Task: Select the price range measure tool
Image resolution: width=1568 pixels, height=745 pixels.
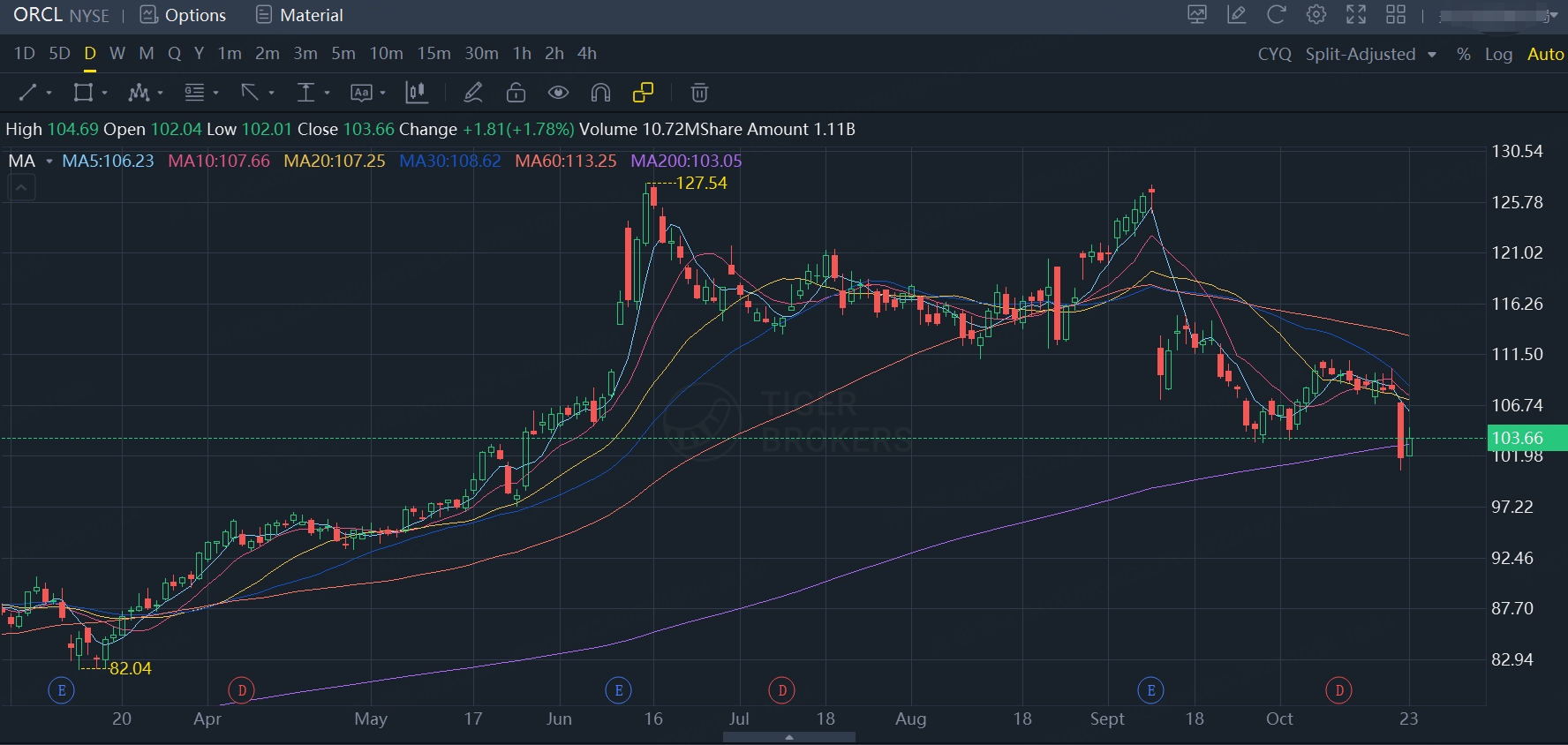Action: (x=305, y=93)
